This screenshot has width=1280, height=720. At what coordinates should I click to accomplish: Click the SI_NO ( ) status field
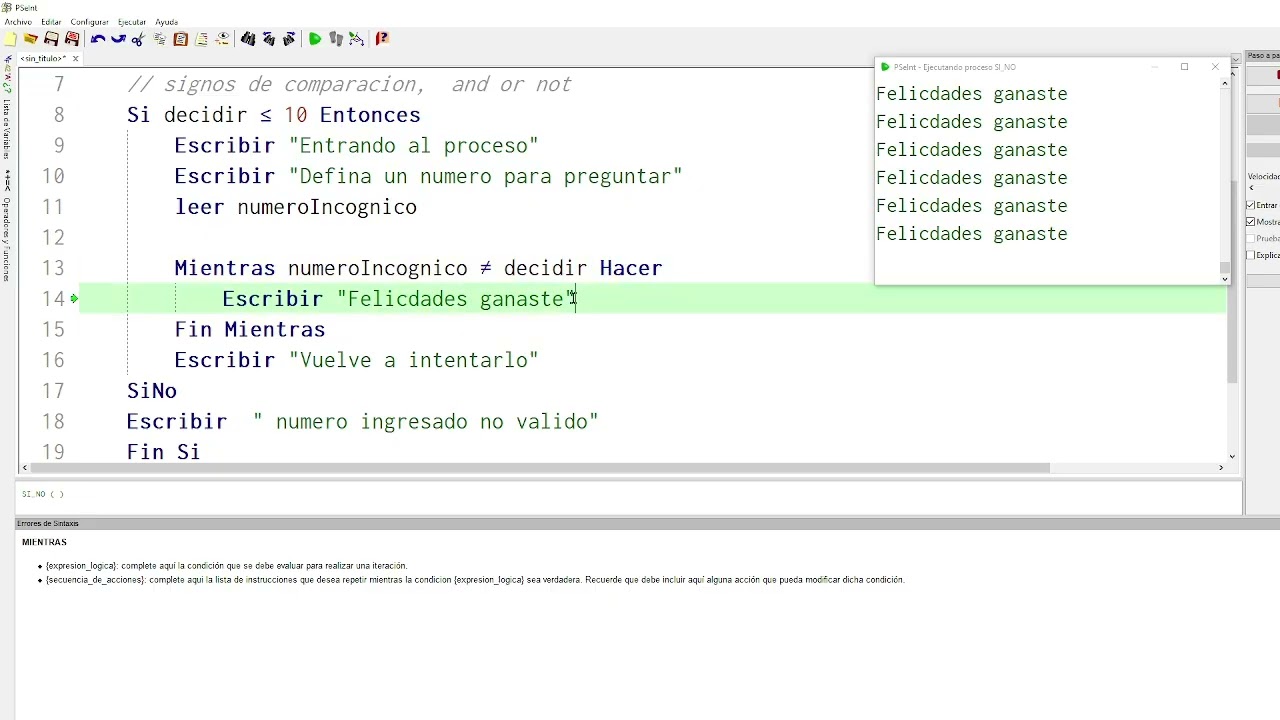point(43,494)
